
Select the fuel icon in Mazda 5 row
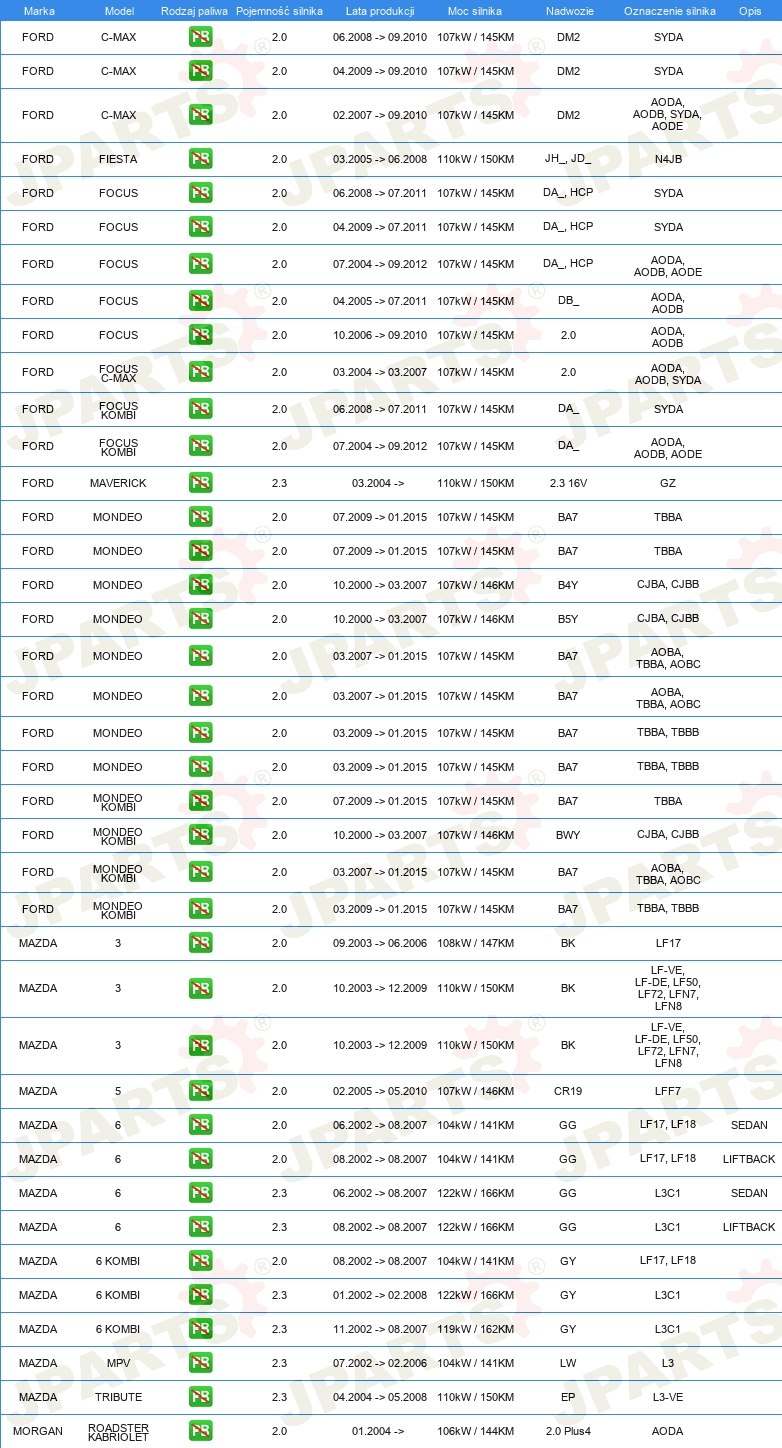pyautogui.click(x=200, y=1091)
